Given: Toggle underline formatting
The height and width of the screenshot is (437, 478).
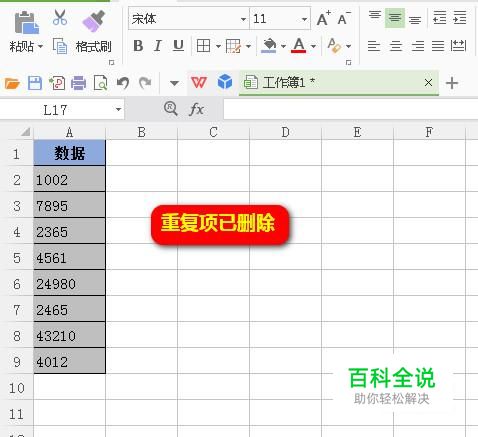Looking at the screenshot, I should click(x=178, y=46).
